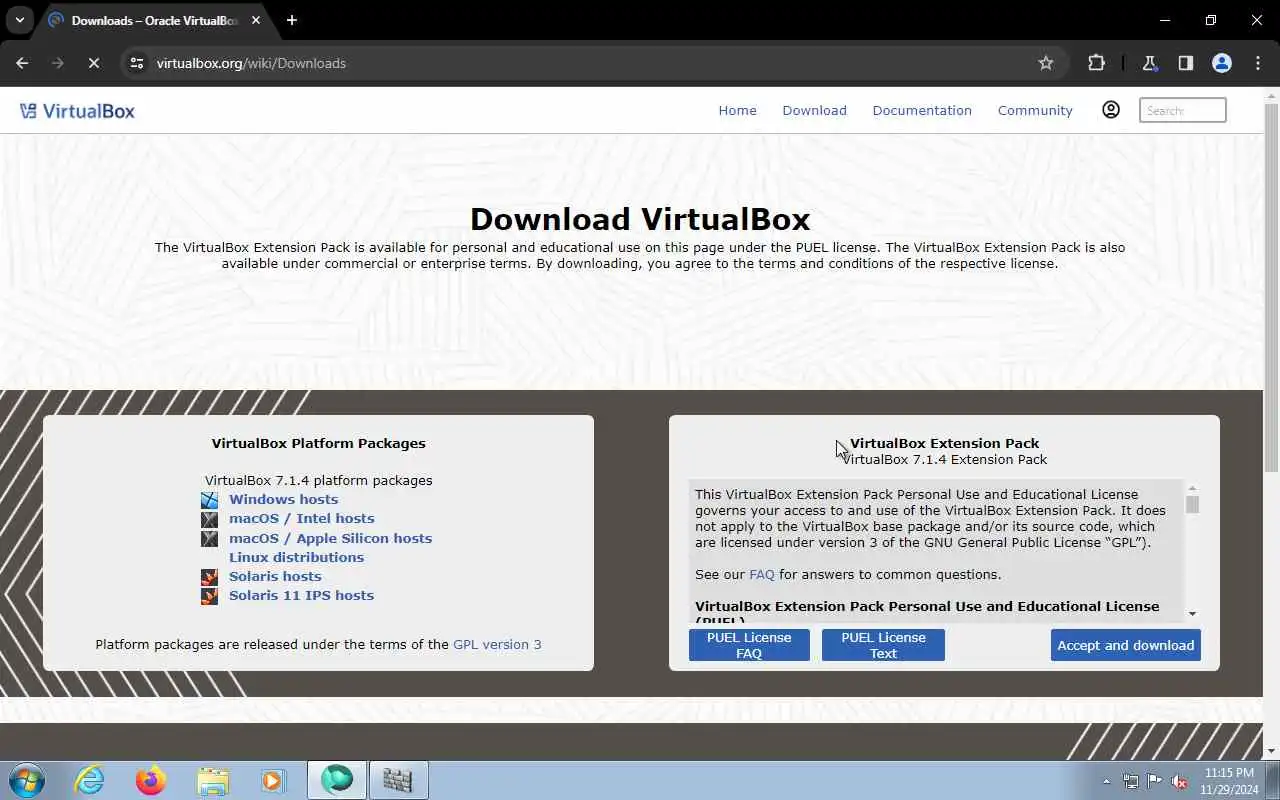Open the brick-wall app on the taskbar
The height and width of the screenshot is (800, 1280).
pos(398,780)
